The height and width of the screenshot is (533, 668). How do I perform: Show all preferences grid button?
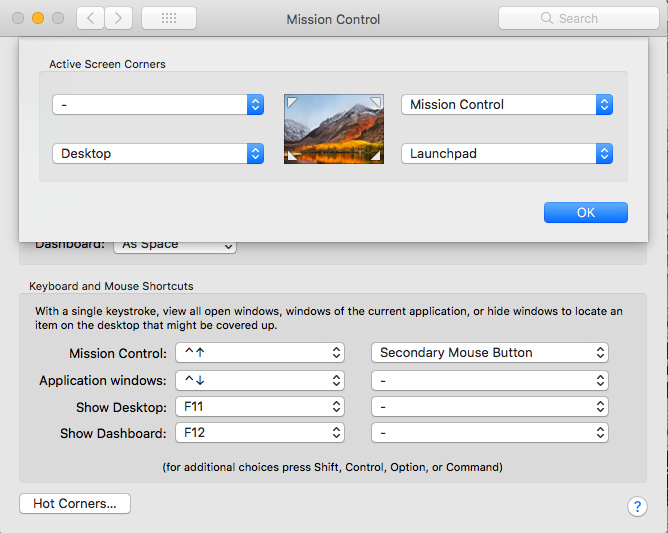tap(169, 18)
